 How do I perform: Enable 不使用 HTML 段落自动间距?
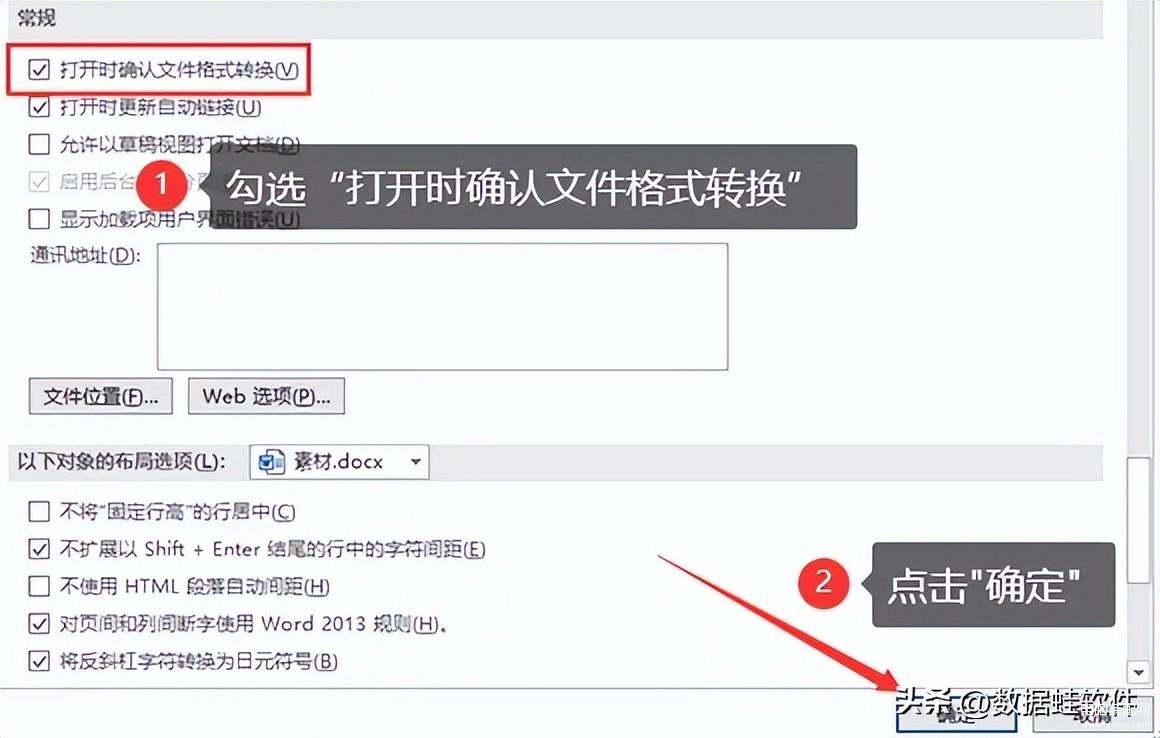[38, 586]
